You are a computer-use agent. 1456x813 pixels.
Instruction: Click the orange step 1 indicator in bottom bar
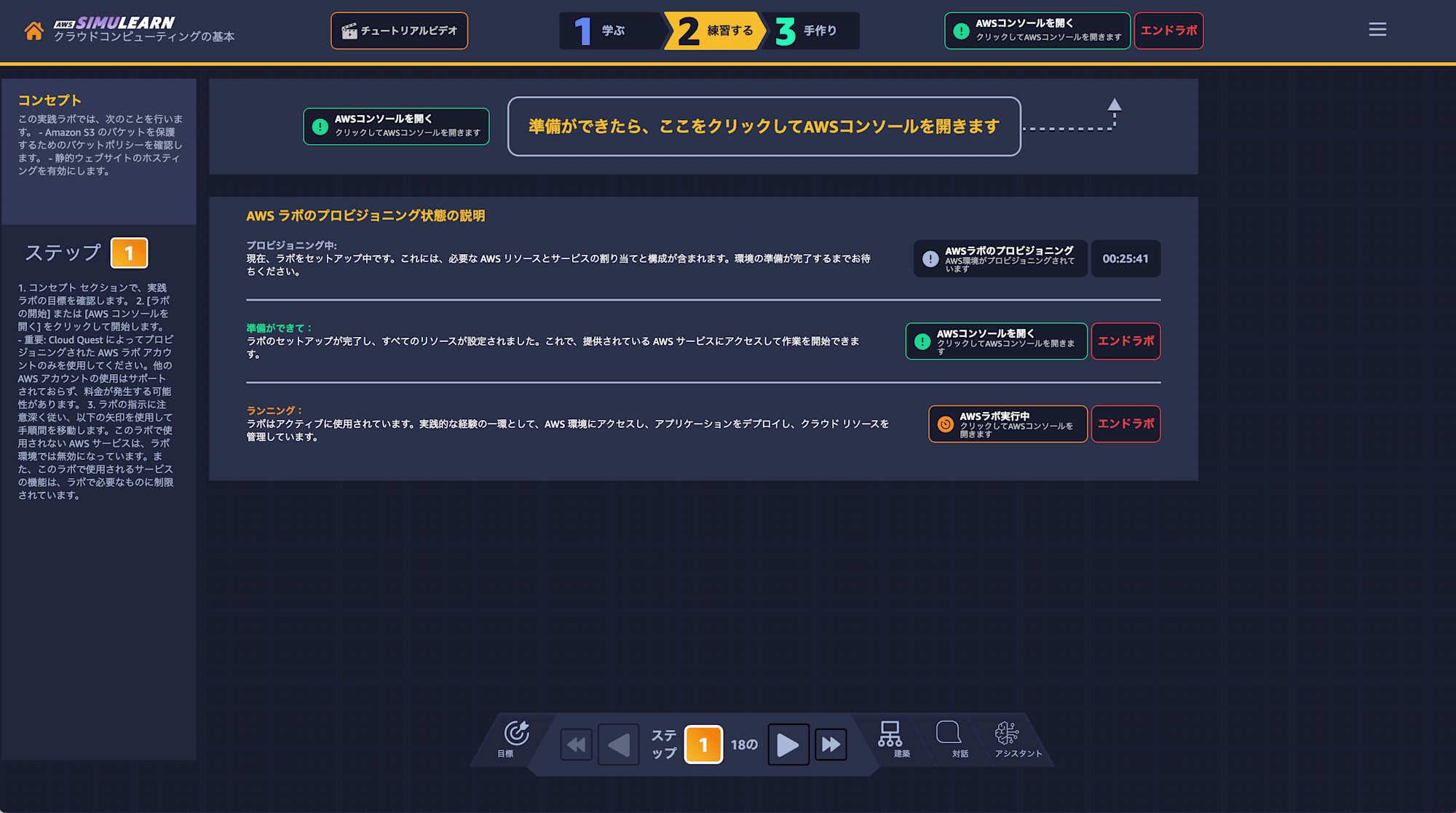tap(703, 745)
